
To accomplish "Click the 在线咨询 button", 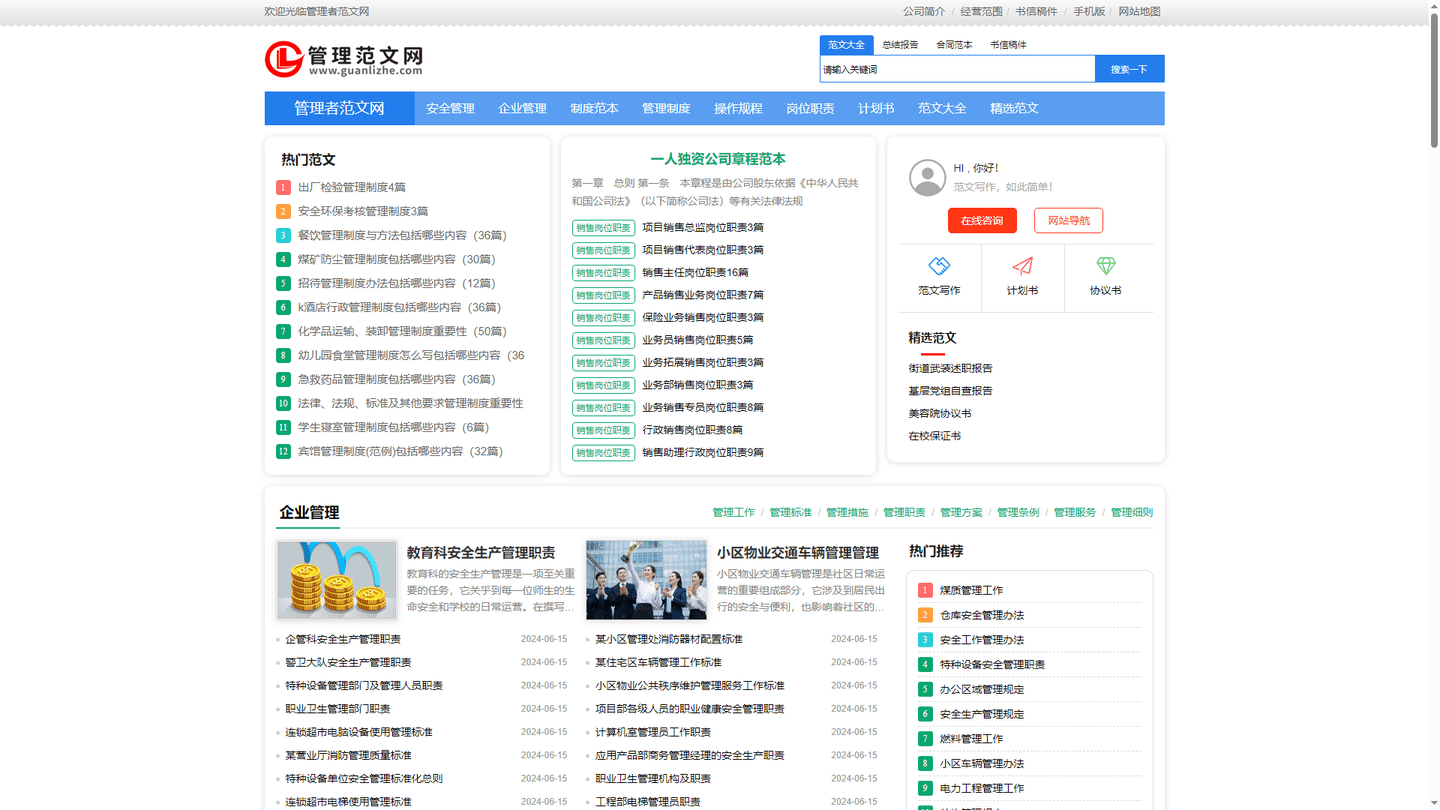I will pyautogui.click(x=982, y=220).
